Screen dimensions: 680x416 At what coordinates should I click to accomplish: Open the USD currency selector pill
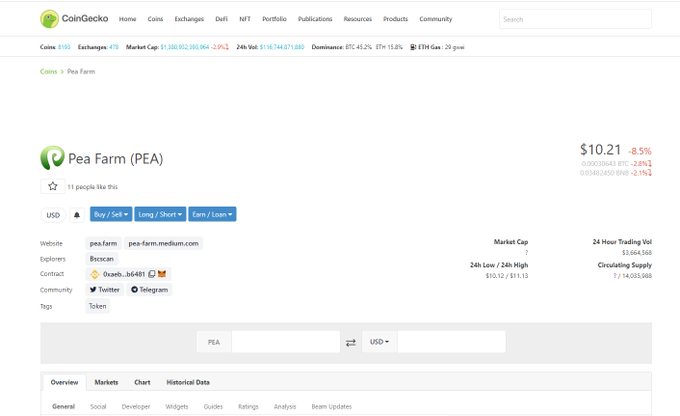pos(53,215)
